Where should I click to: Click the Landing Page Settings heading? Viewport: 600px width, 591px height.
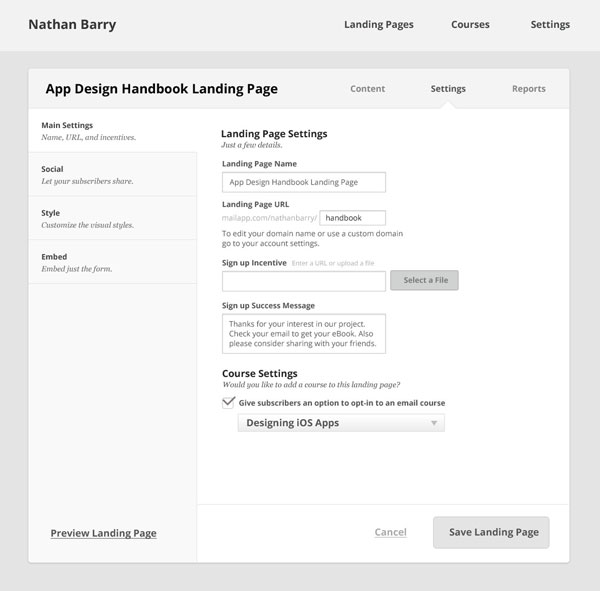274,134
